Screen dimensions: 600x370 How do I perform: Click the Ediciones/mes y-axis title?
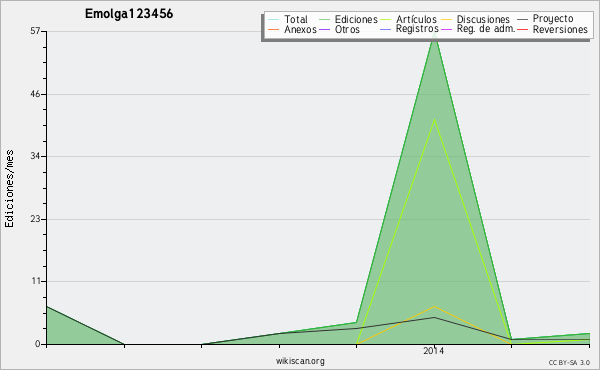tap(9, 189)
